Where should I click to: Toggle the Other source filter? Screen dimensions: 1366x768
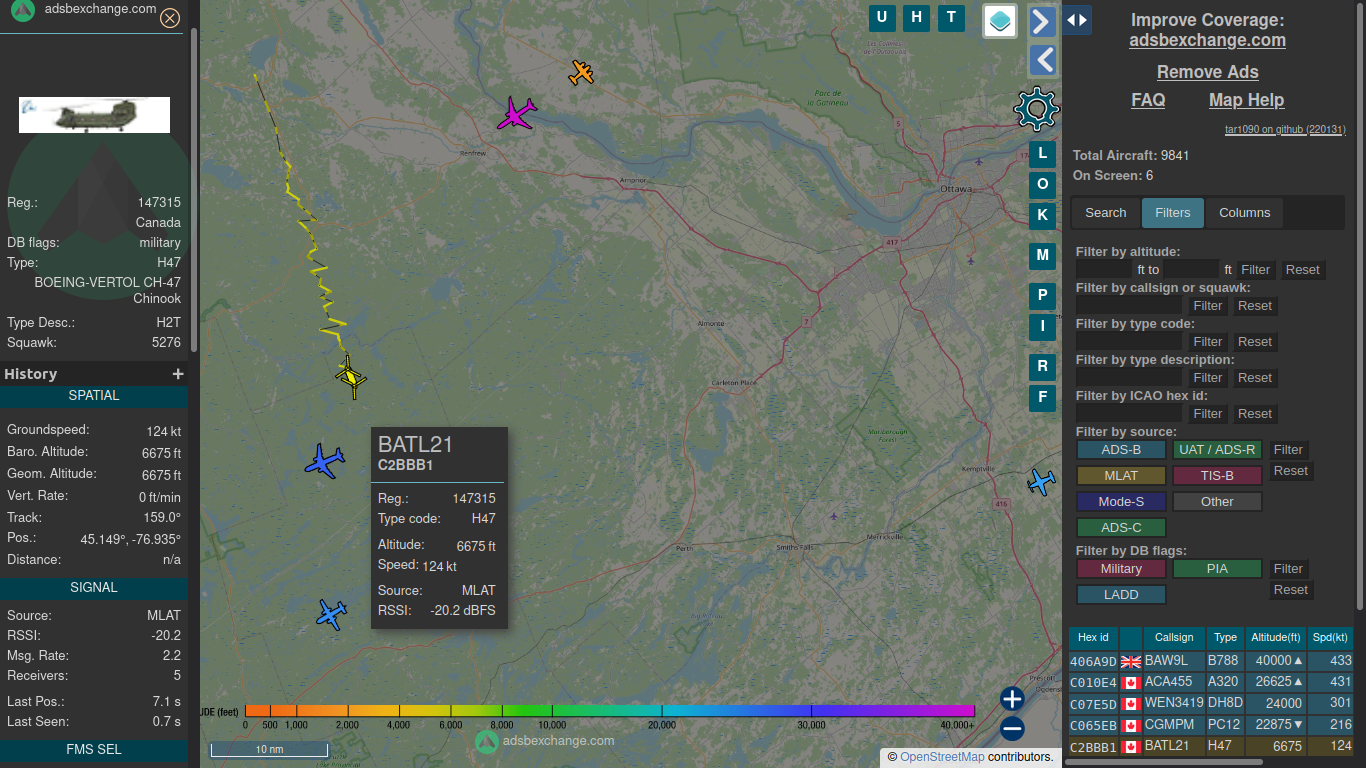pos(1218,502)
